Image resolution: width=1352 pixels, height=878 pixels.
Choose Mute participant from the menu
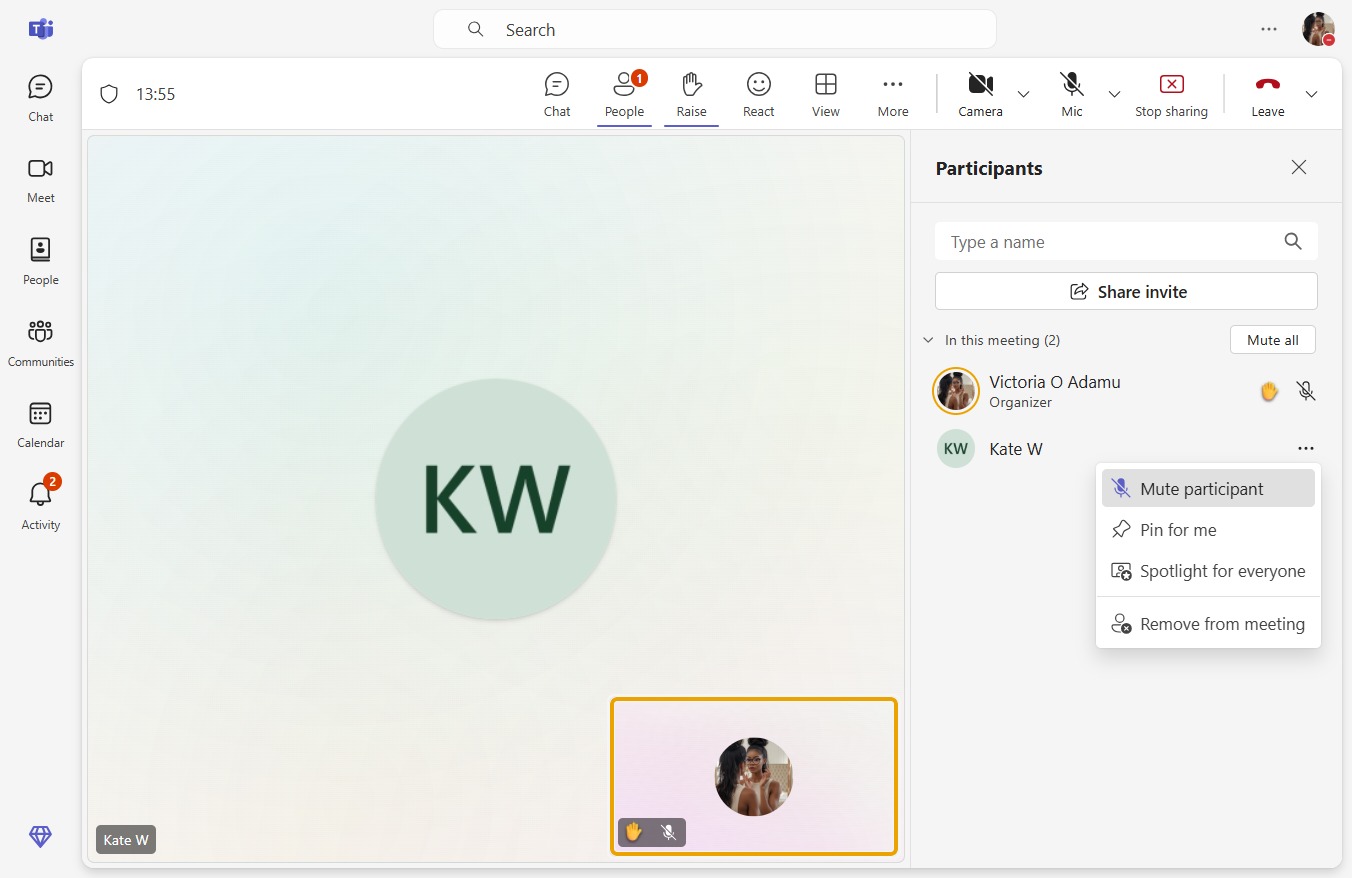pyautogui.click(x=1208, y=489)
